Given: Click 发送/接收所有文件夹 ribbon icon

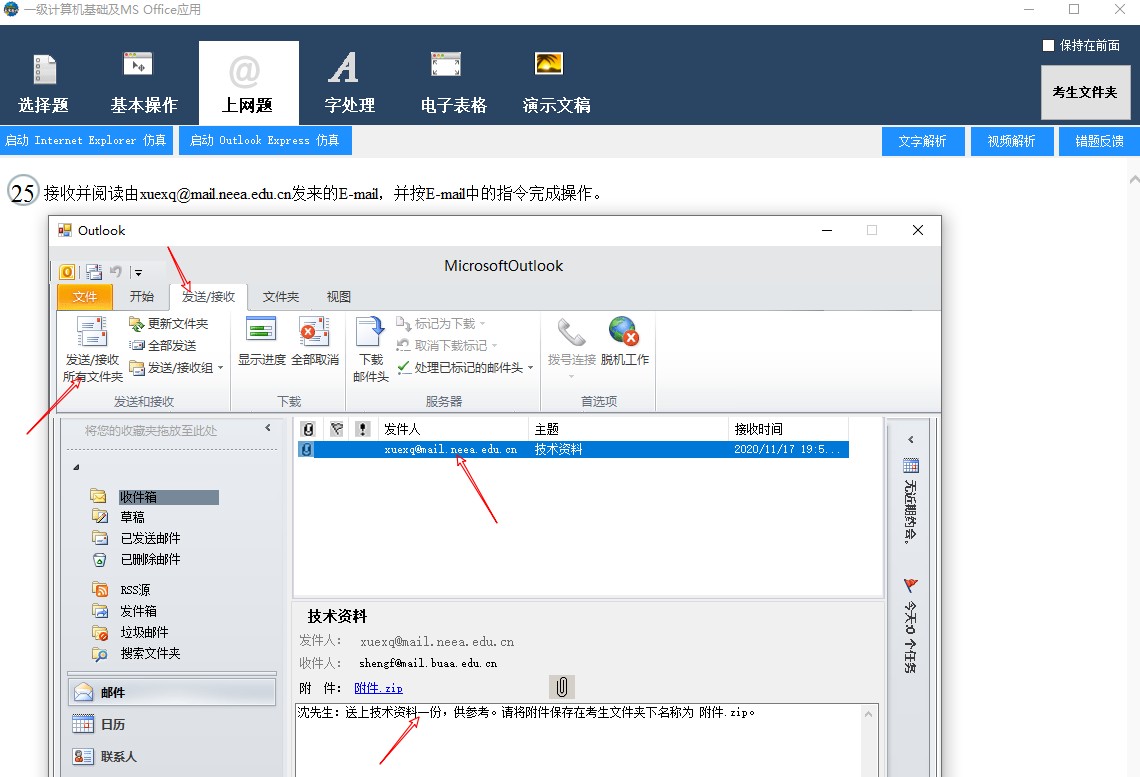Looking at the screenshot, I should click(x=92, y=350).
